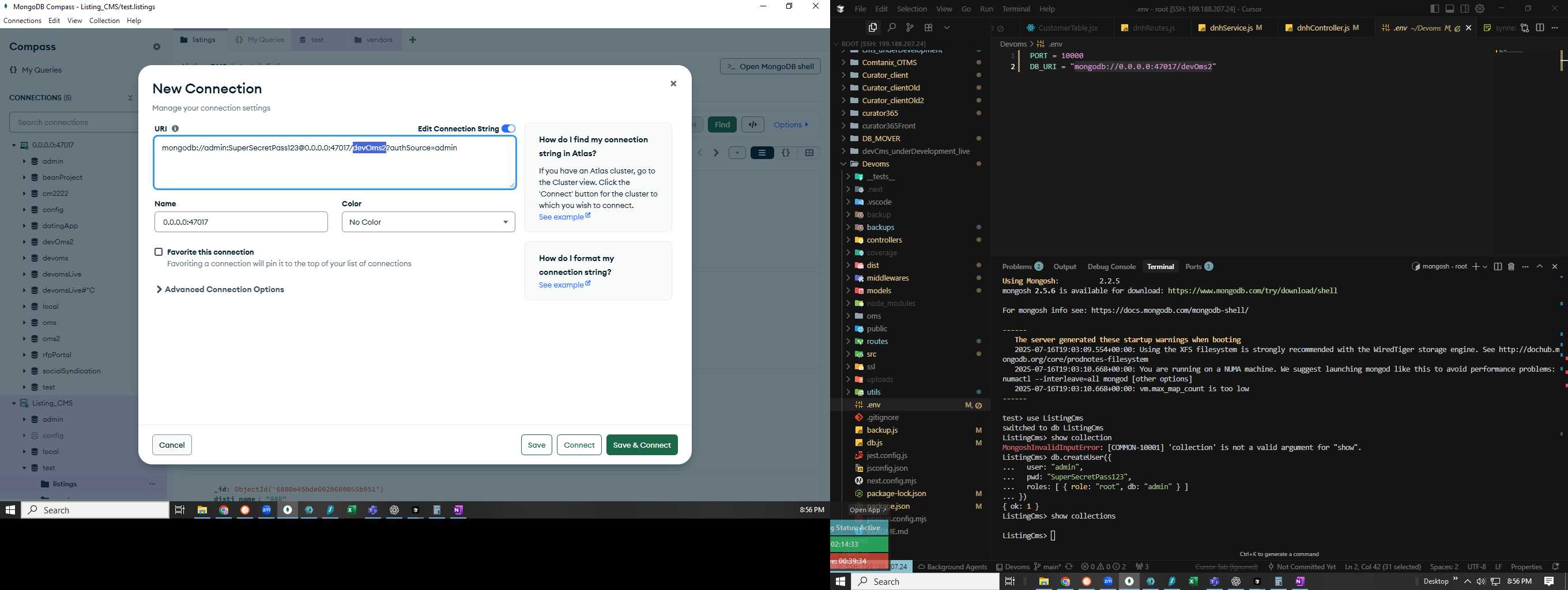Click main branch indicator in status bar
This screenshot has height=590, width=1568.
pos(1047,566)
